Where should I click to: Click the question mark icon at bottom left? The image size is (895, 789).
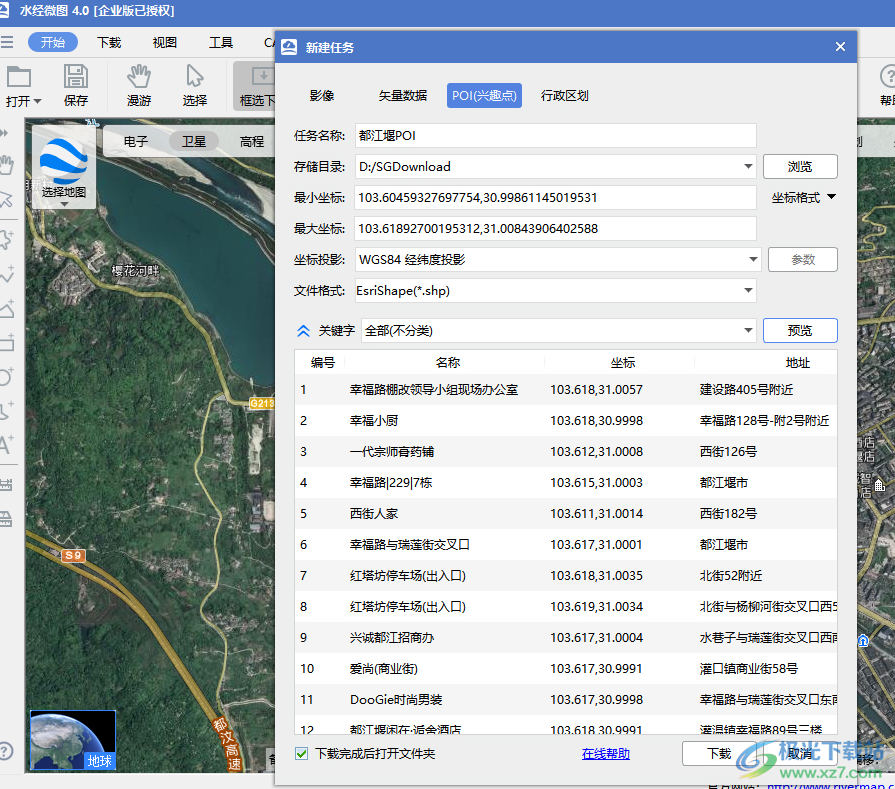click(5, 751)
